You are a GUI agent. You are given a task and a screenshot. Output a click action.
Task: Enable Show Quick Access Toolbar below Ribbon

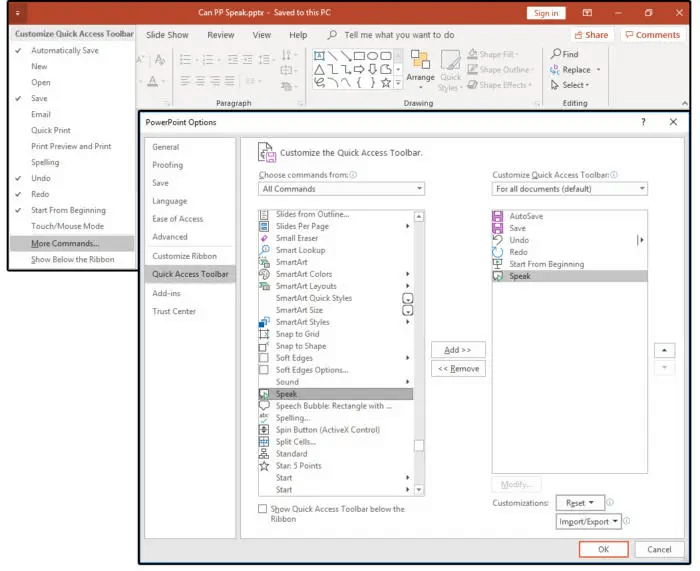click(263, 509)
